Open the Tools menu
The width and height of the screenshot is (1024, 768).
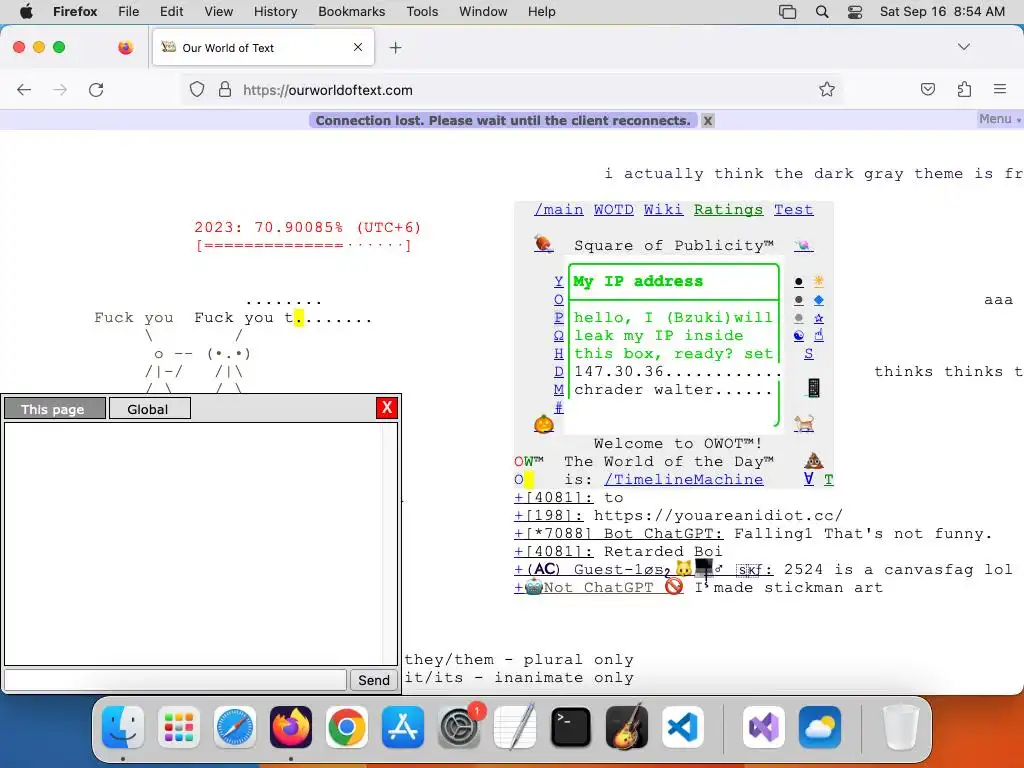coord(422,11)
